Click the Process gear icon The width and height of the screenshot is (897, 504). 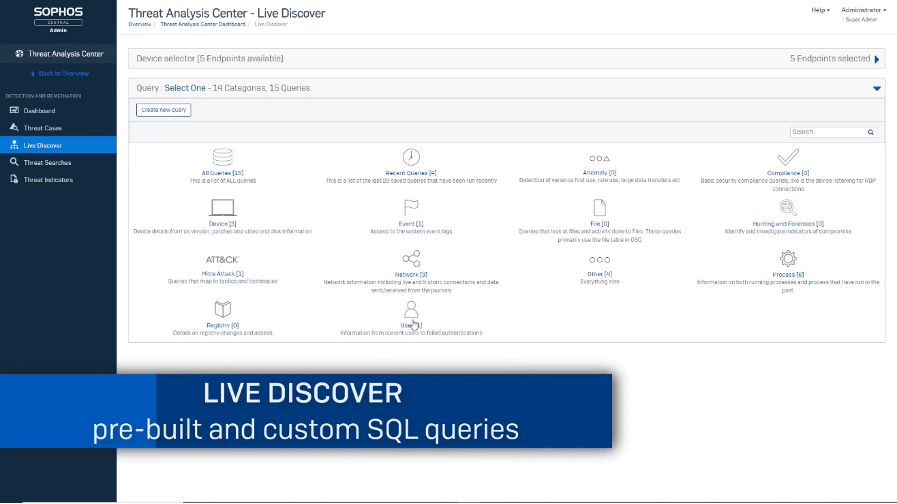pyautogui.click(x=788, y=259)
